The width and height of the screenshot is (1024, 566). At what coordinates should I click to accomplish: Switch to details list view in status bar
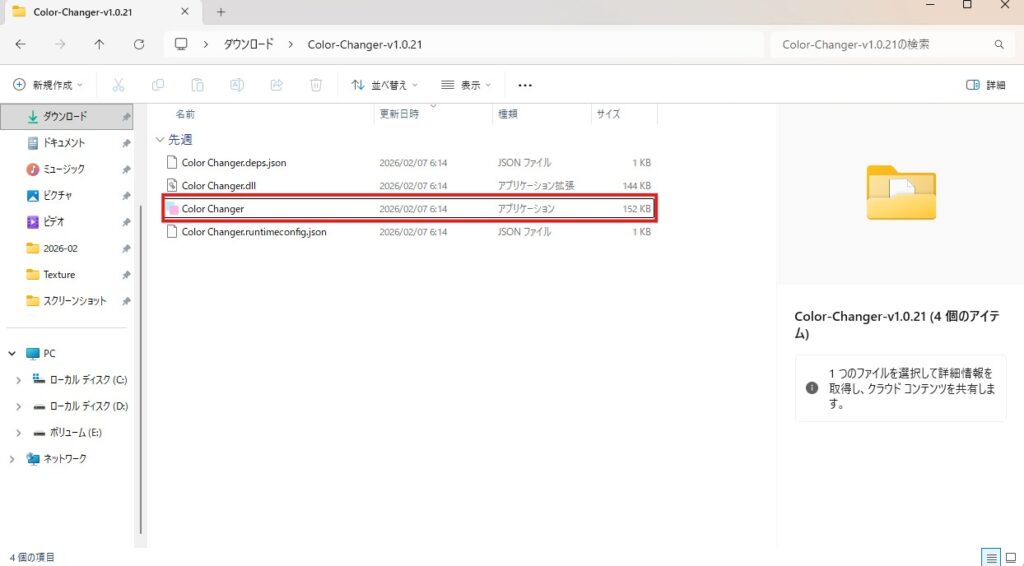tap(990, 557)
